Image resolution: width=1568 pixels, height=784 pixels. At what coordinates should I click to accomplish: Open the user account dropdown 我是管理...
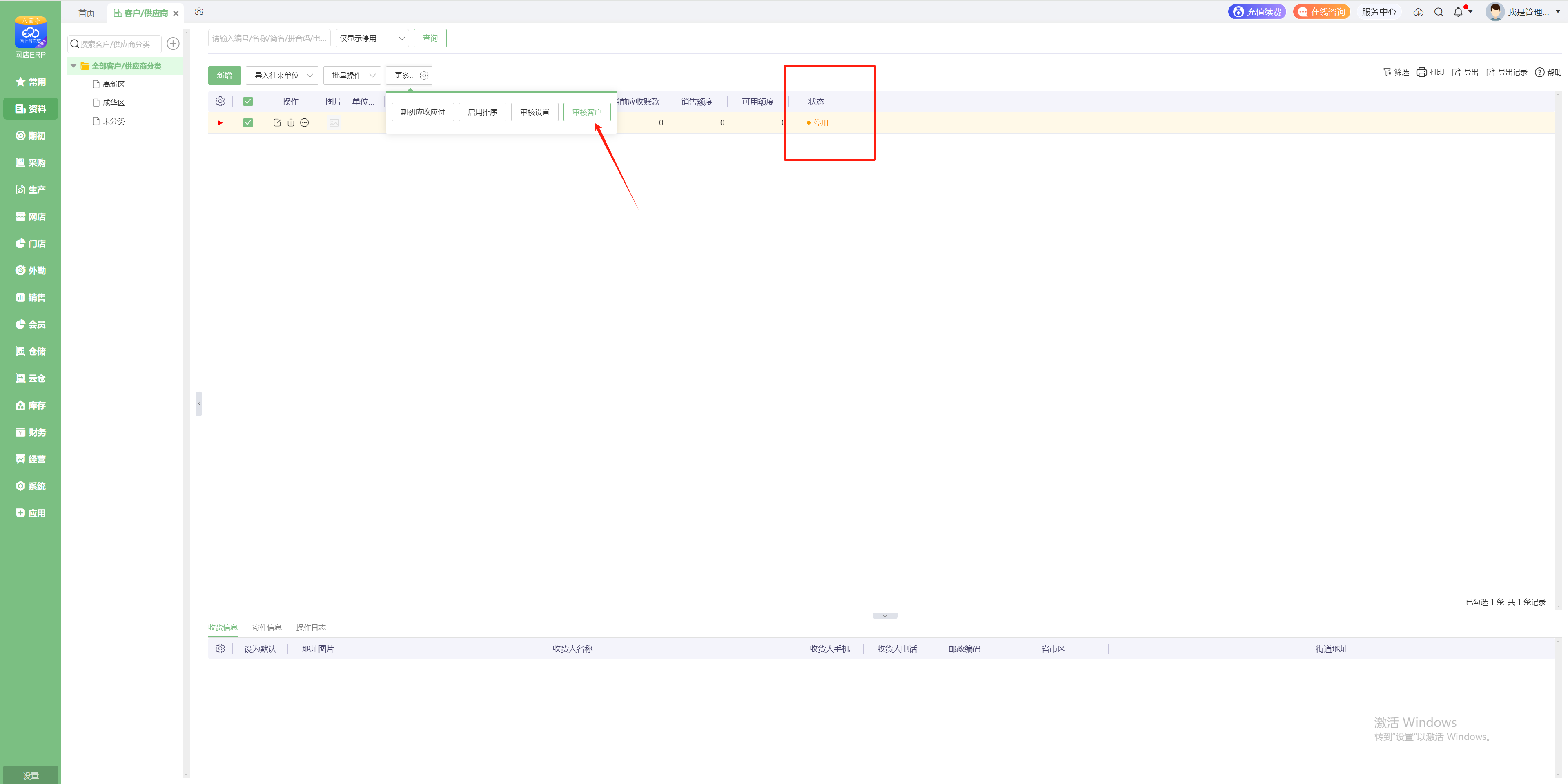coord(1523,11)
